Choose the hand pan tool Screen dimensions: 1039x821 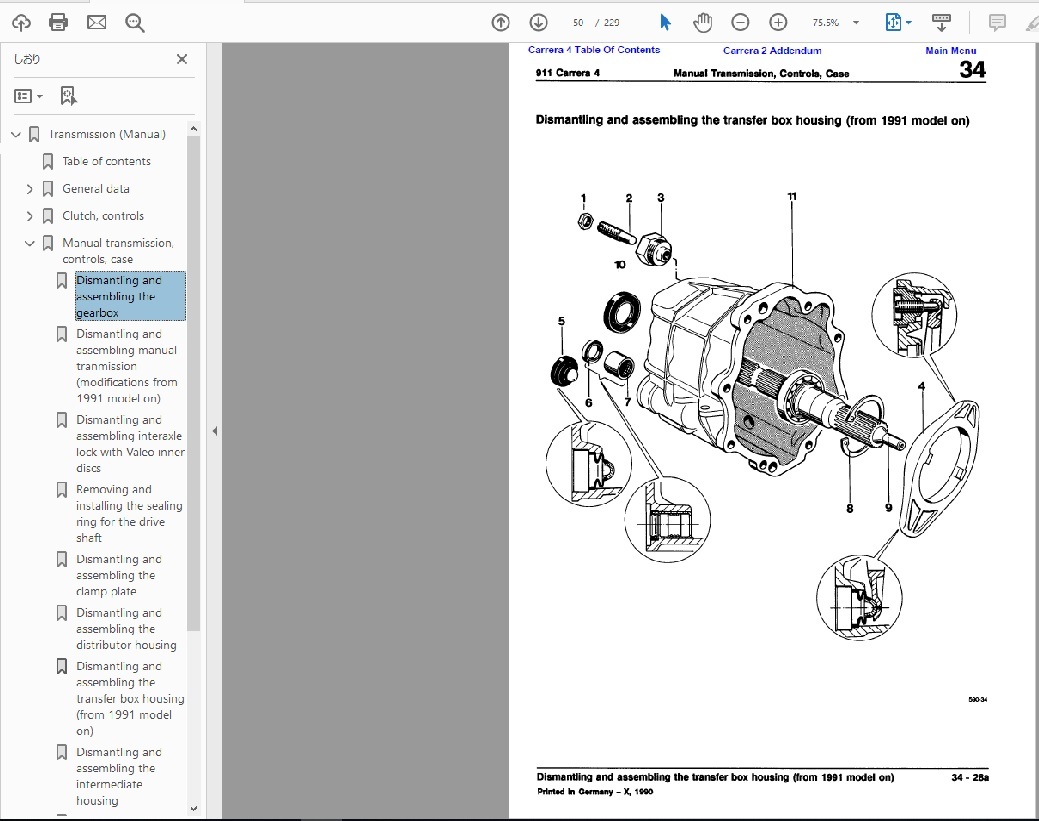[702, 23]
